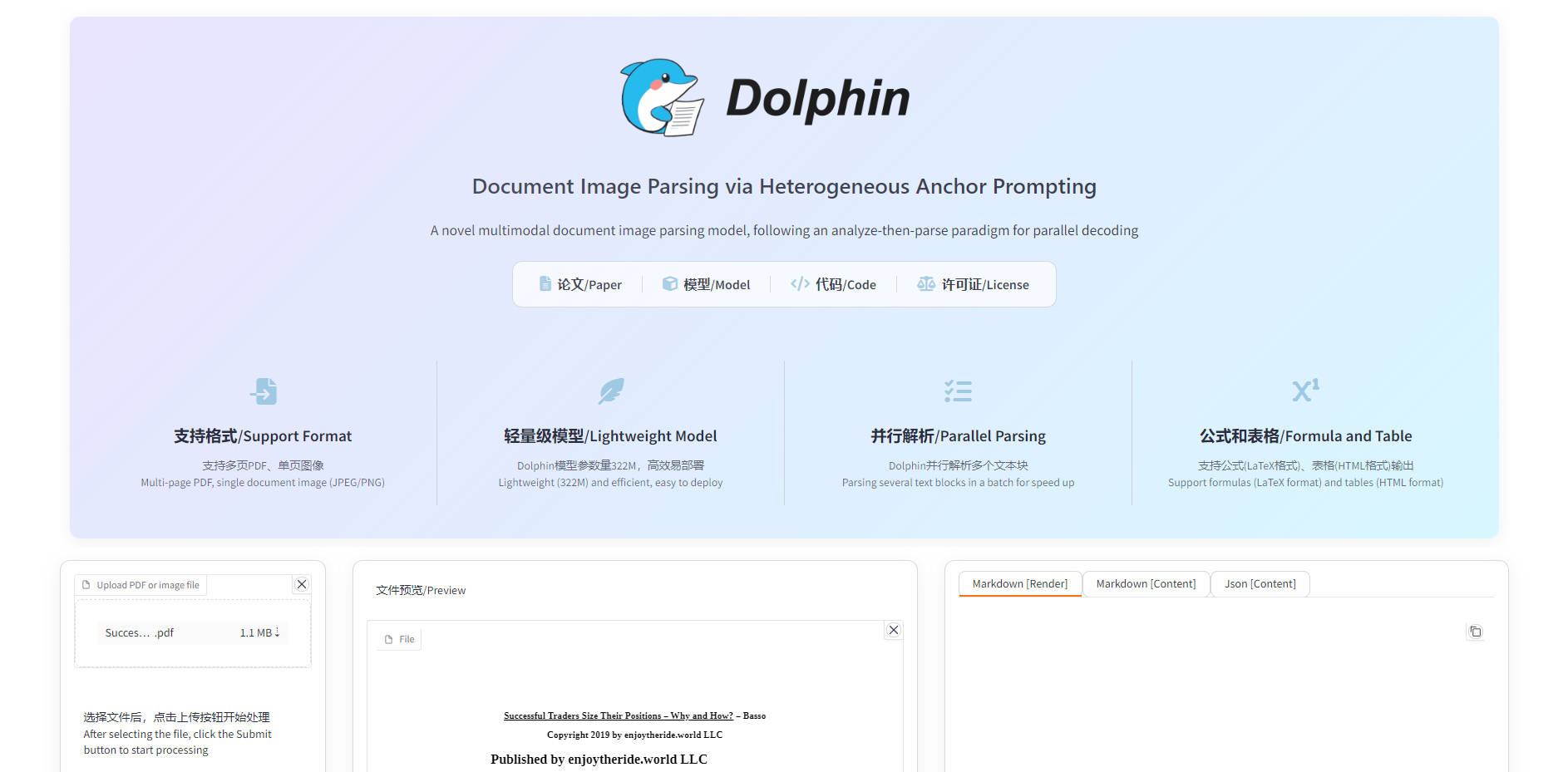The width and height of the screenshot is (1568, 772).
Task: Click the Lightweight Model feather icon
Action: coord(610,391)
